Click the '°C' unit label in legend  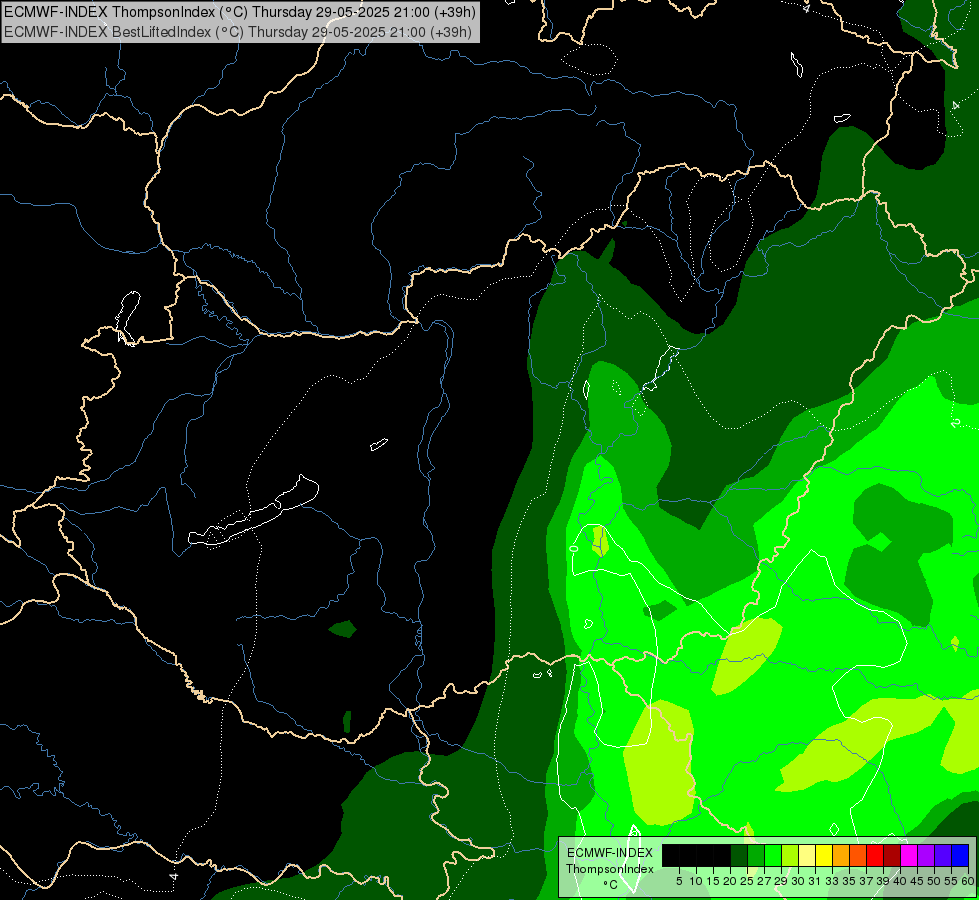[611, 885]
